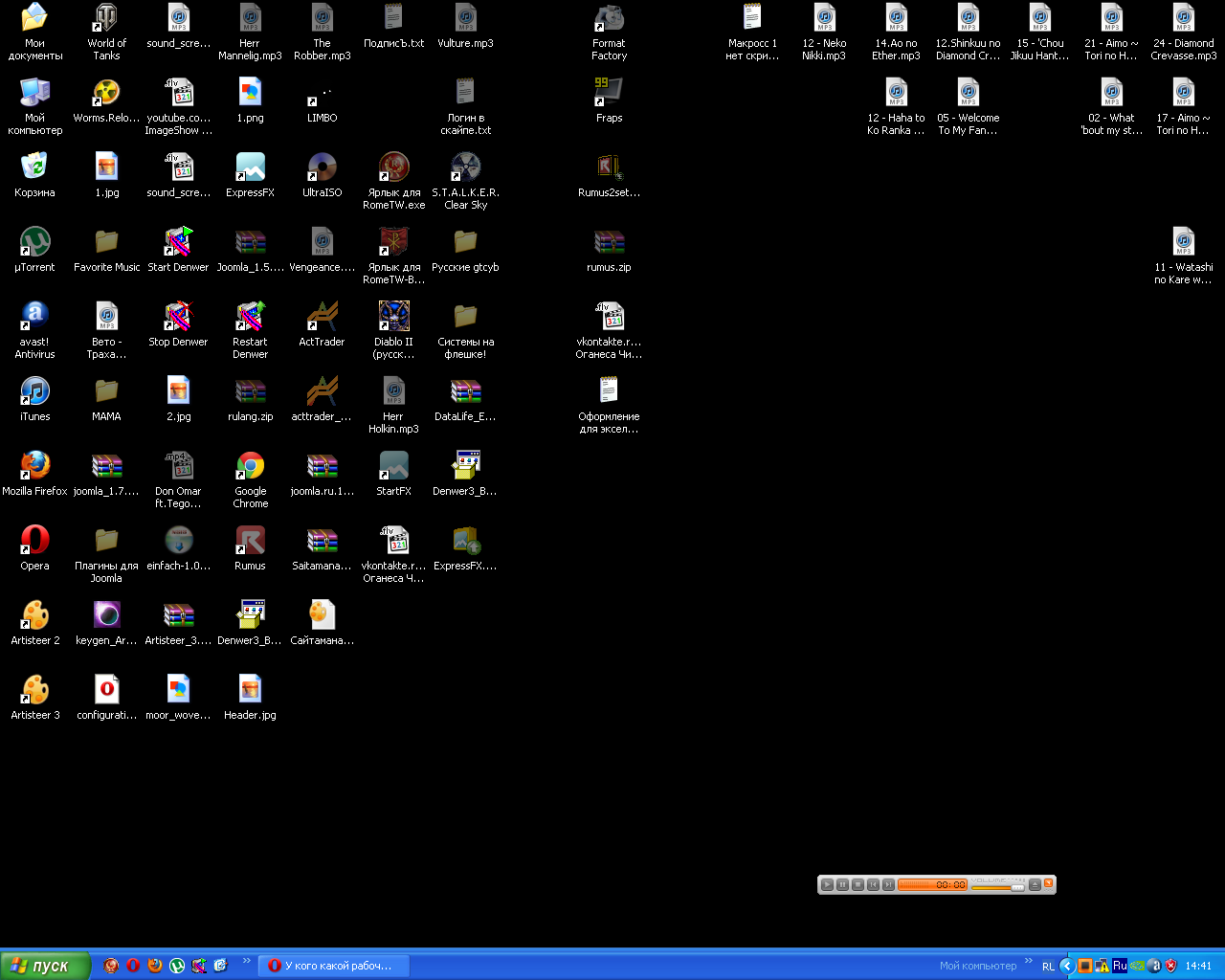
Task: Click the Stop button in media player
Action: point(857,884)
